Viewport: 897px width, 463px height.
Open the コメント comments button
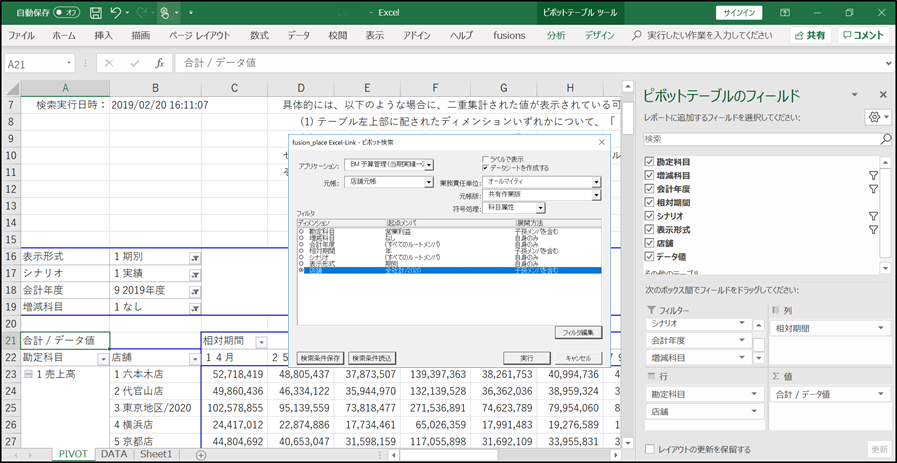(864, 35)
